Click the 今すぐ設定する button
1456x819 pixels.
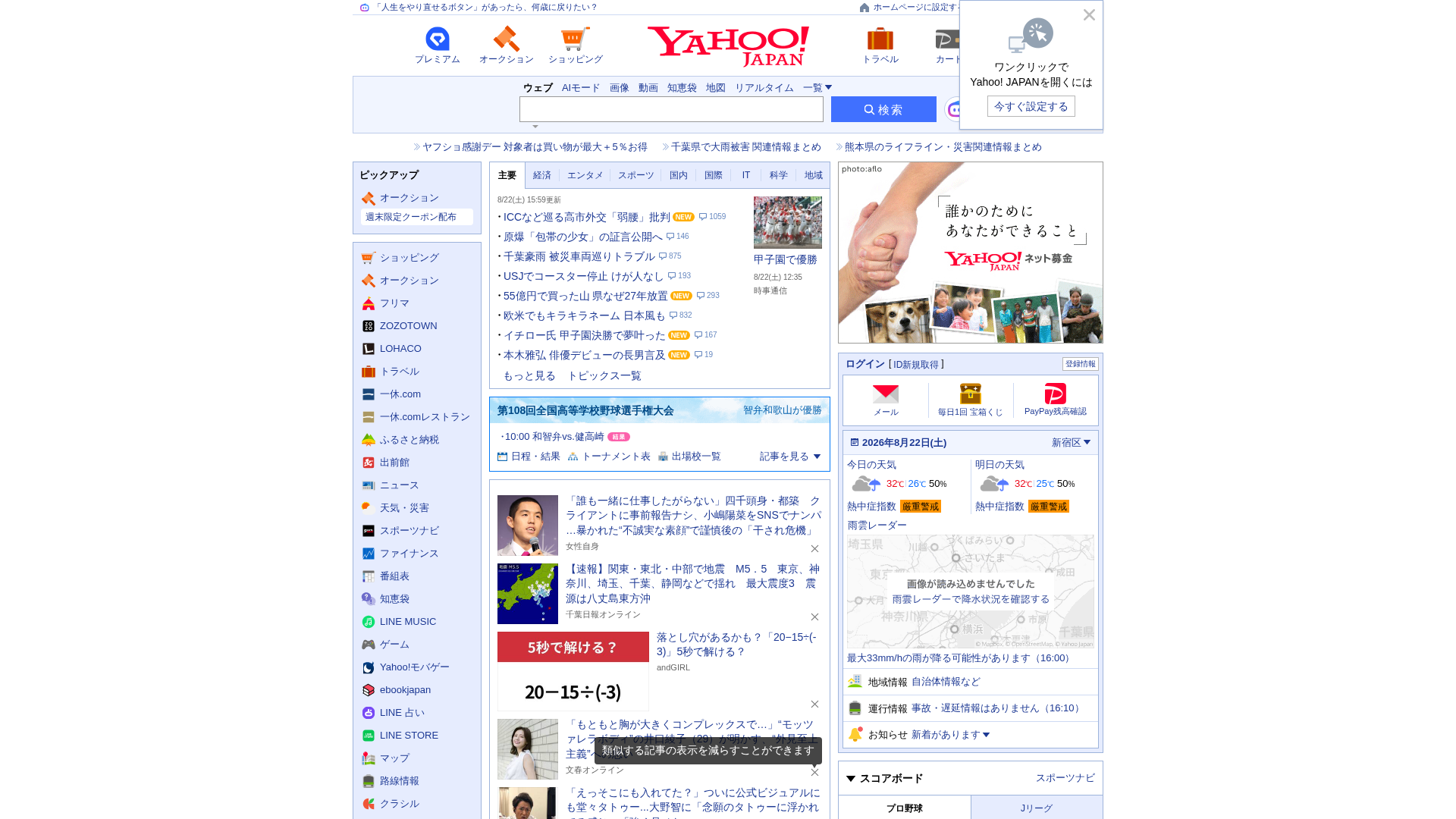tap(1031, 106)
